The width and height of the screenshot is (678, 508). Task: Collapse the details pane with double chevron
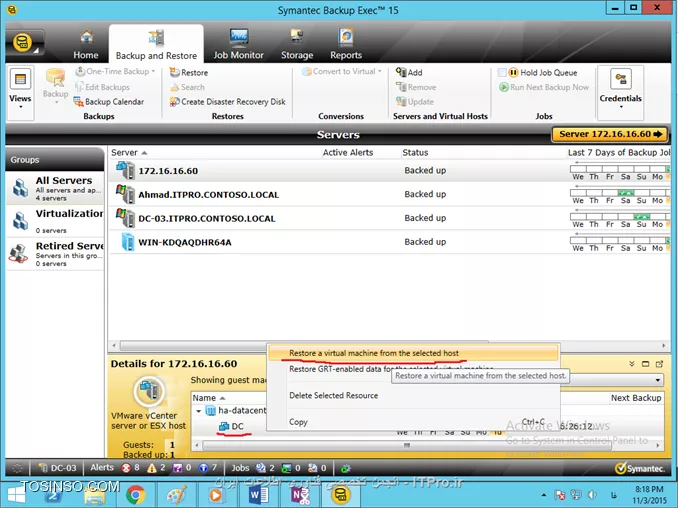632,364
